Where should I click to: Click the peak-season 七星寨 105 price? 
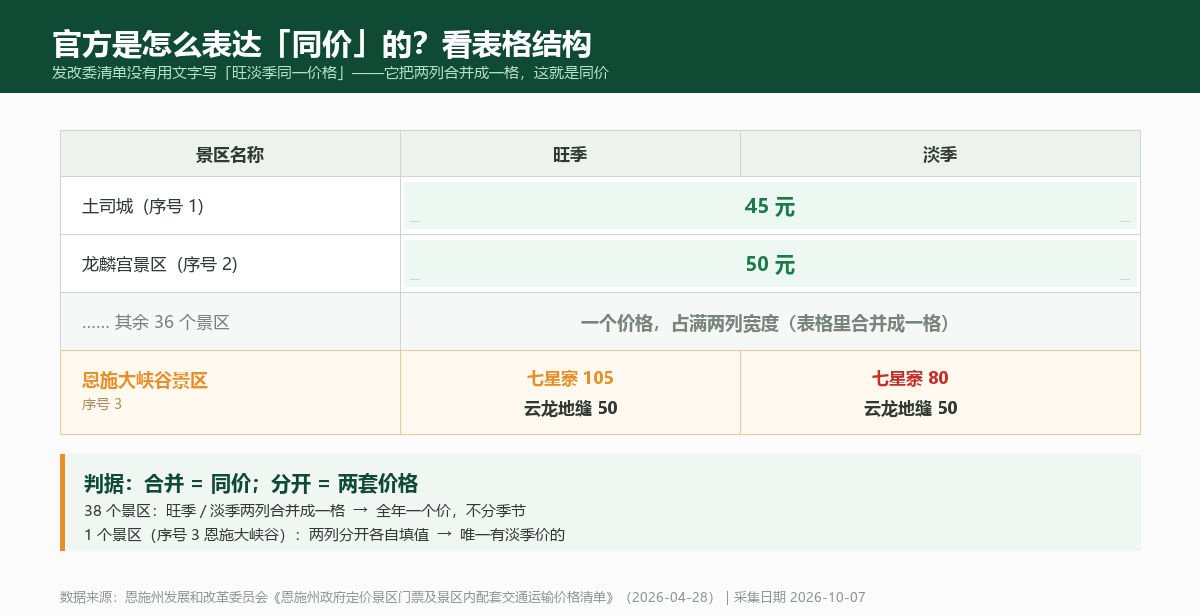pos(570,378)
